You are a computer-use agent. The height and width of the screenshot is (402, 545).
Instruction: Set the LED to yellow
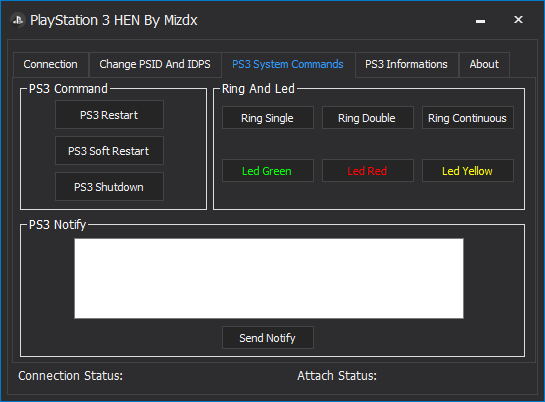(467, 171)
